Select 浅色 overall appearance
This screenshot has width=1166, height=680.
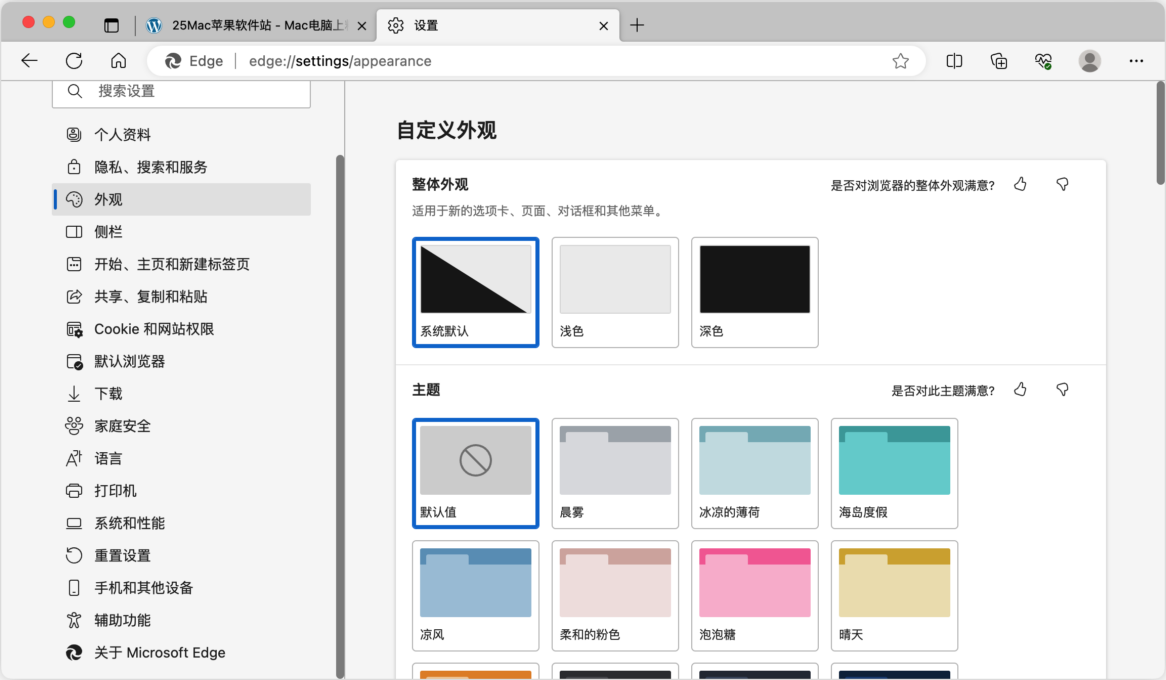click(615, 292)
